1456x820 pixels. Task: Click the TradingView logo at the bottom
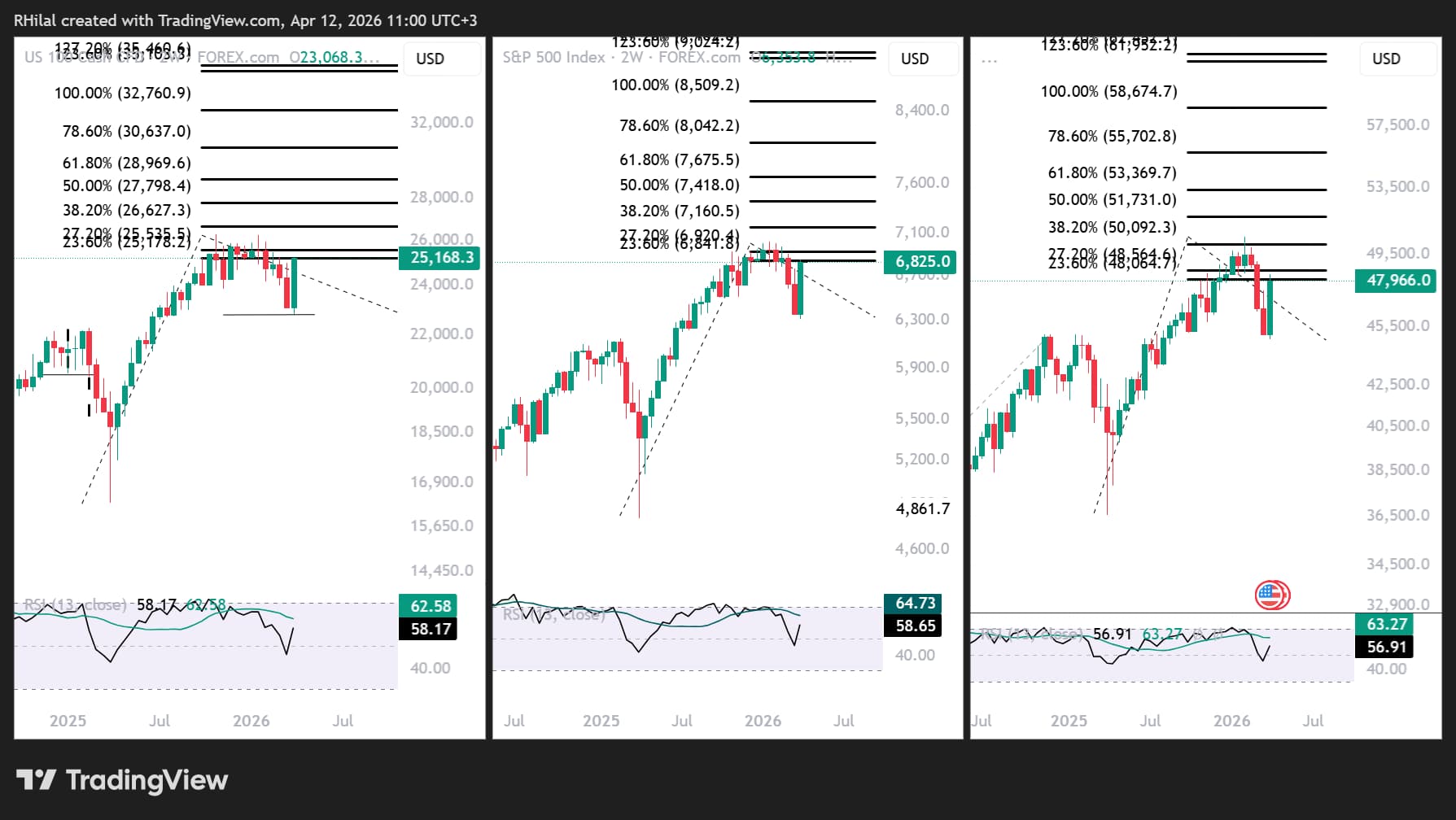(122, 780)
